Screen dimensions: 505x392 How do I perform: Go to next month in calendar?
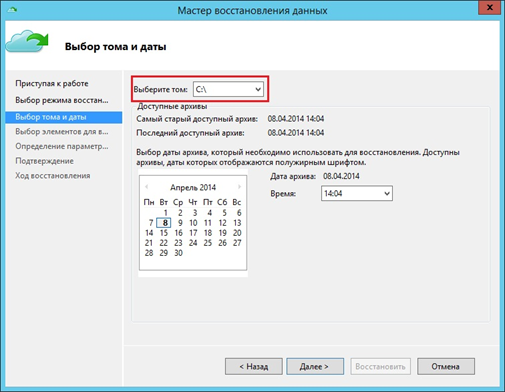(239, 187)
